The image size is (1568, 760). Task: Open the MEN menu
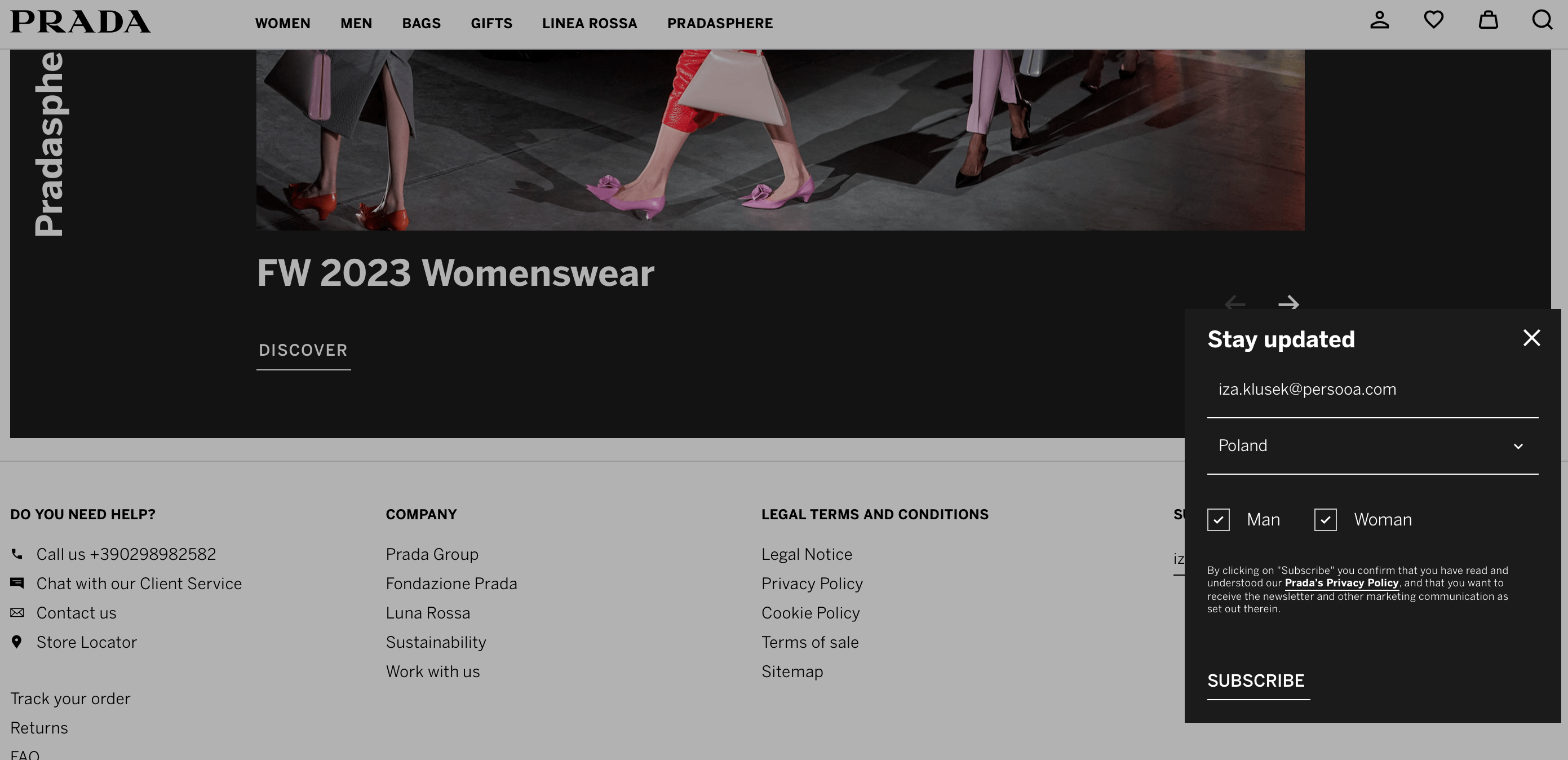tap(356, 23)
